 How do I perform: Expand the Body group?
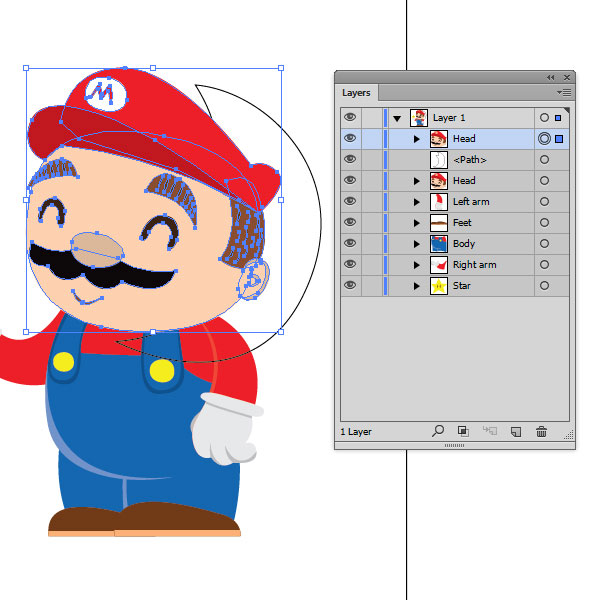pos(417,244)
